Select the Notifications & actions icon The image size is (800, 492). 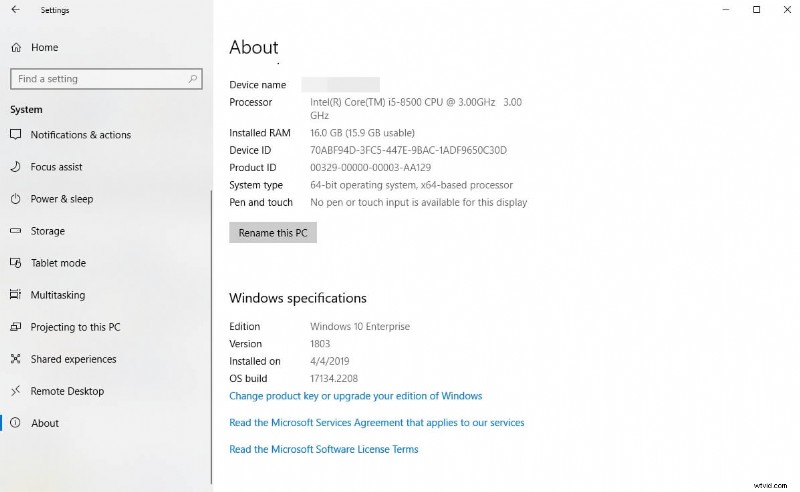[x=15, y=135]
